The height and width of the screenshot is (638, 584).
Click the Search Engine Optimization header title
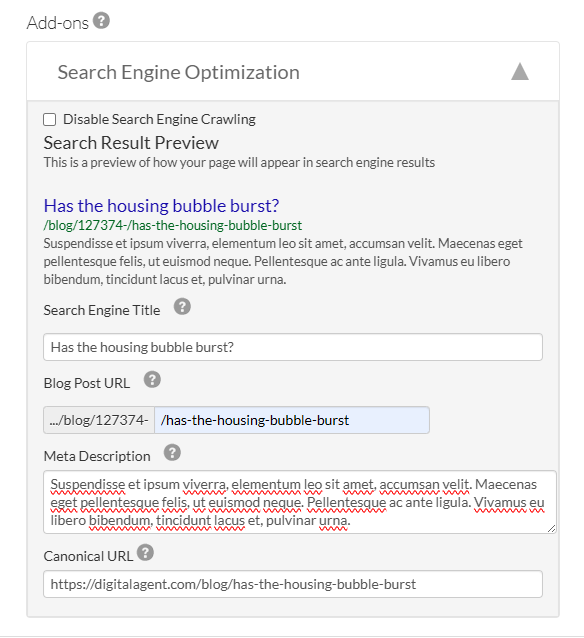[x=178, y=72]
